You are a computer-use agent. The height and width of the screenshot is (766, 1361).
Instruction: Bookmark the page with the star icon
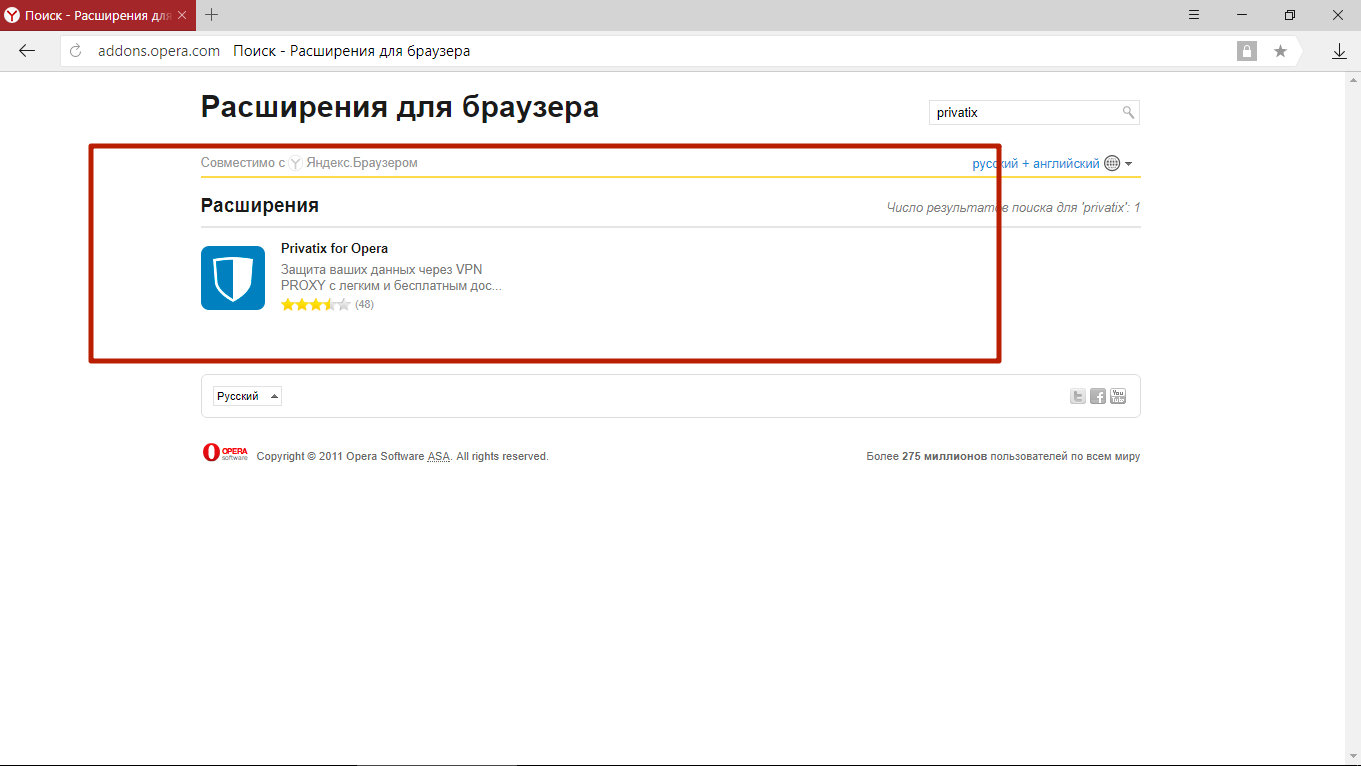pyautogui.click(x=1280, y=51)
